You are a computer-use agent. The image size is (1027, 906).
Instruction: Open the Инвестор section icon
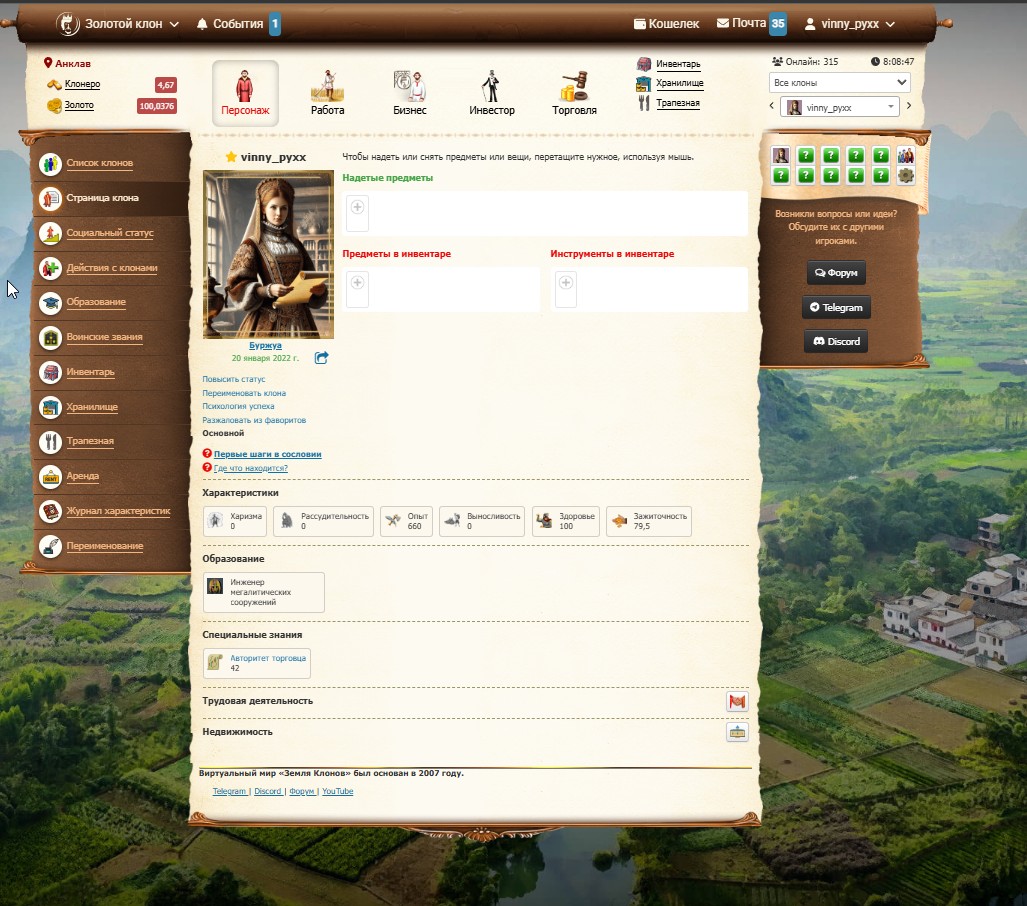491,87
